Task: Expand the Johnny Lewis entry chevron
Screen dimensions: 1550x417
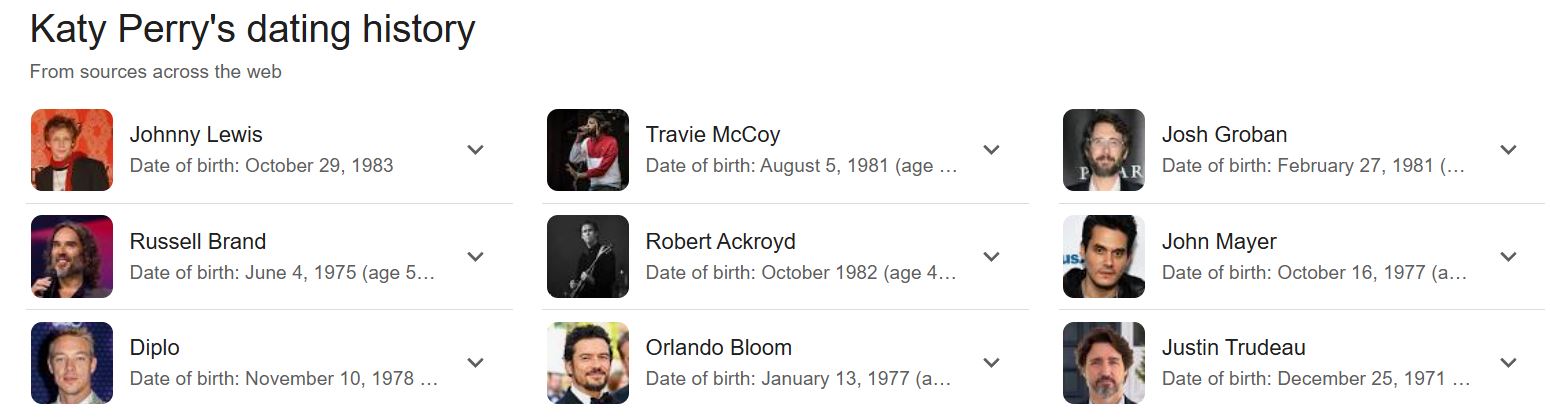Action: (x=475, y=150)
